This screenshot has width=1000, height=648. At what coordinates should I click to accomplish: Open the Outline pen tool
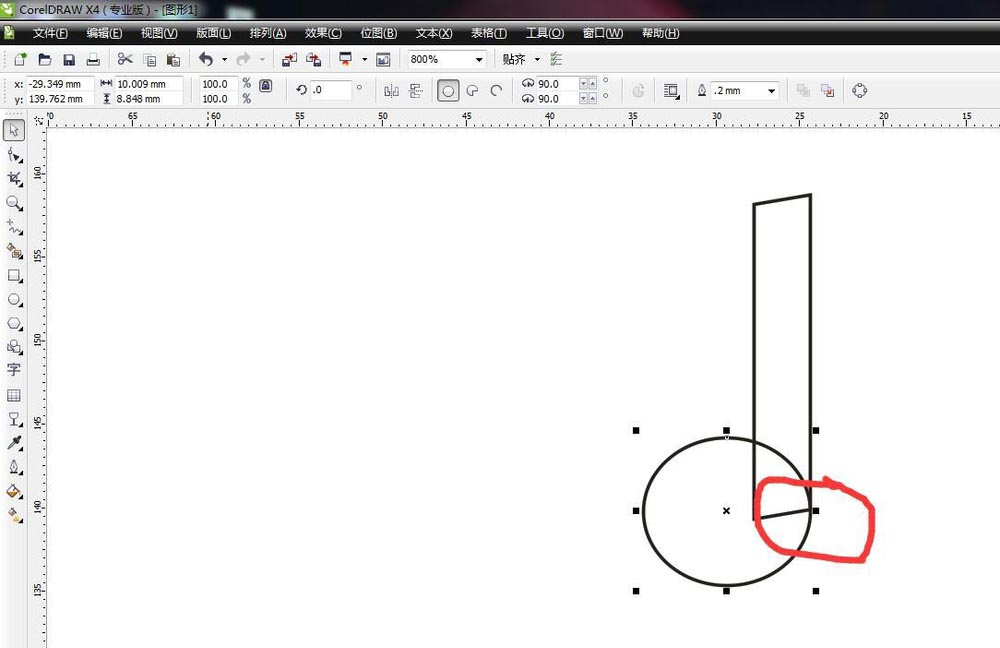click(14, 468)
